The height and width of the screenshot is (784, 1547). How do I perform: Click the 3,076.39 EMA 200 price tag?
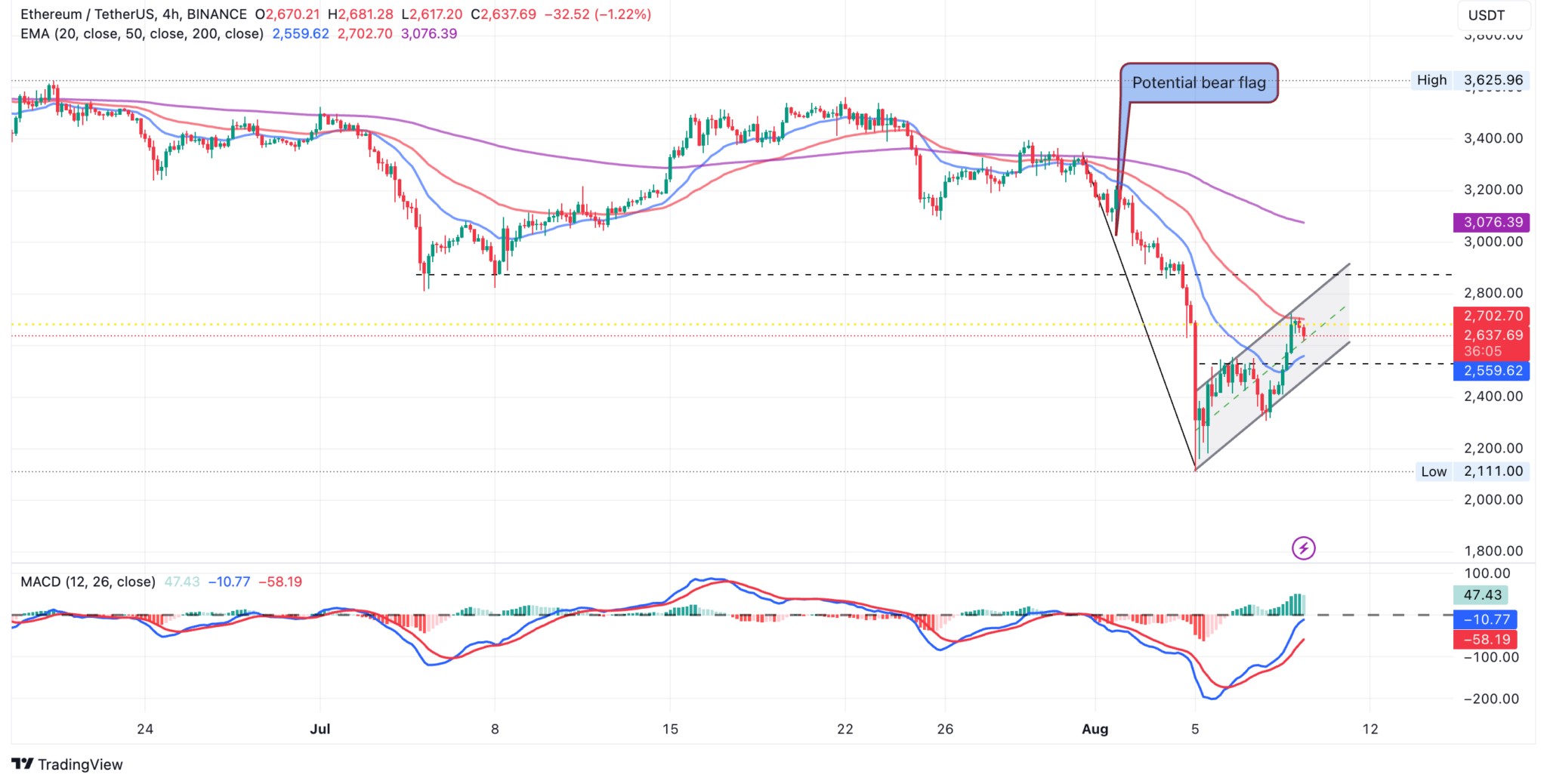coord(1492,222)
